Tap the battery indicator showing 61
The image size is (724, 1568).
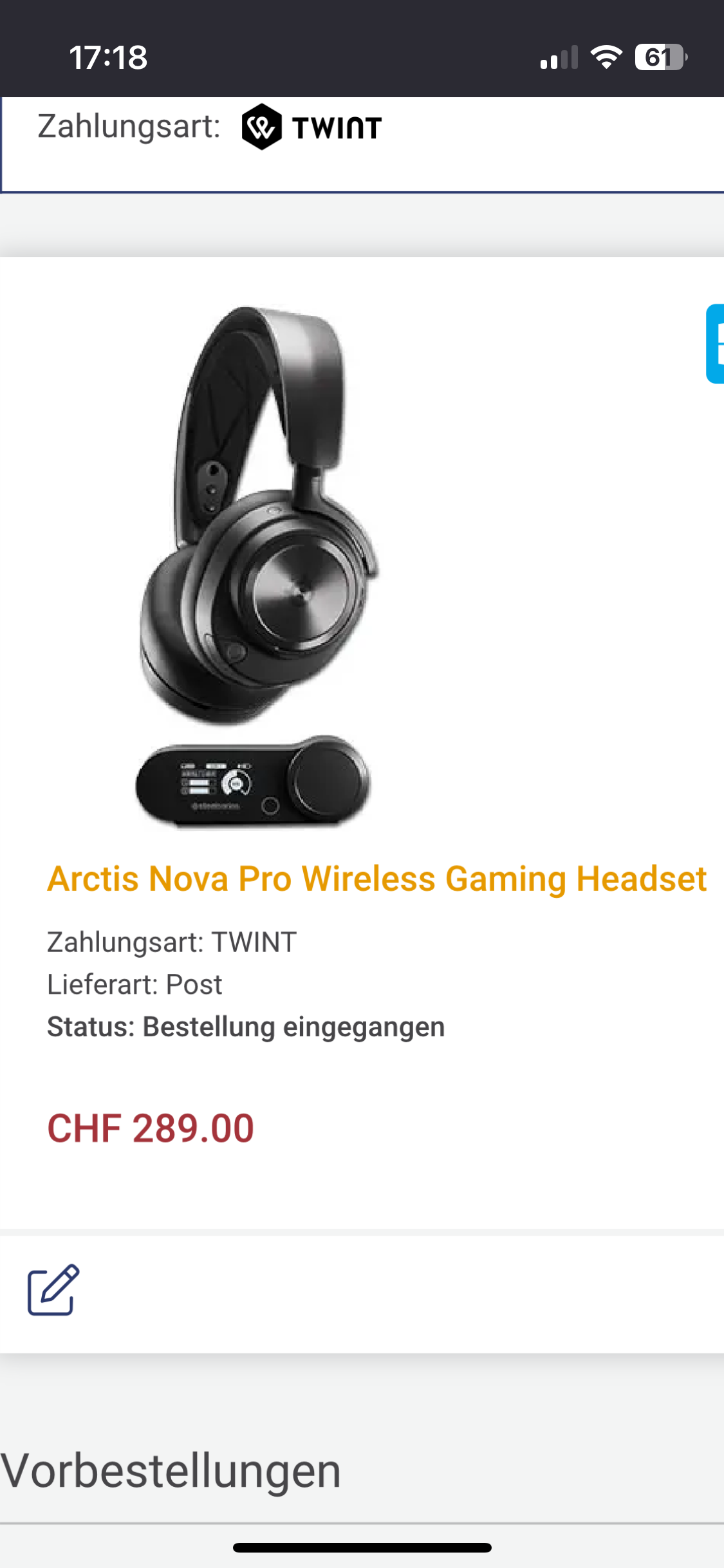661,57
